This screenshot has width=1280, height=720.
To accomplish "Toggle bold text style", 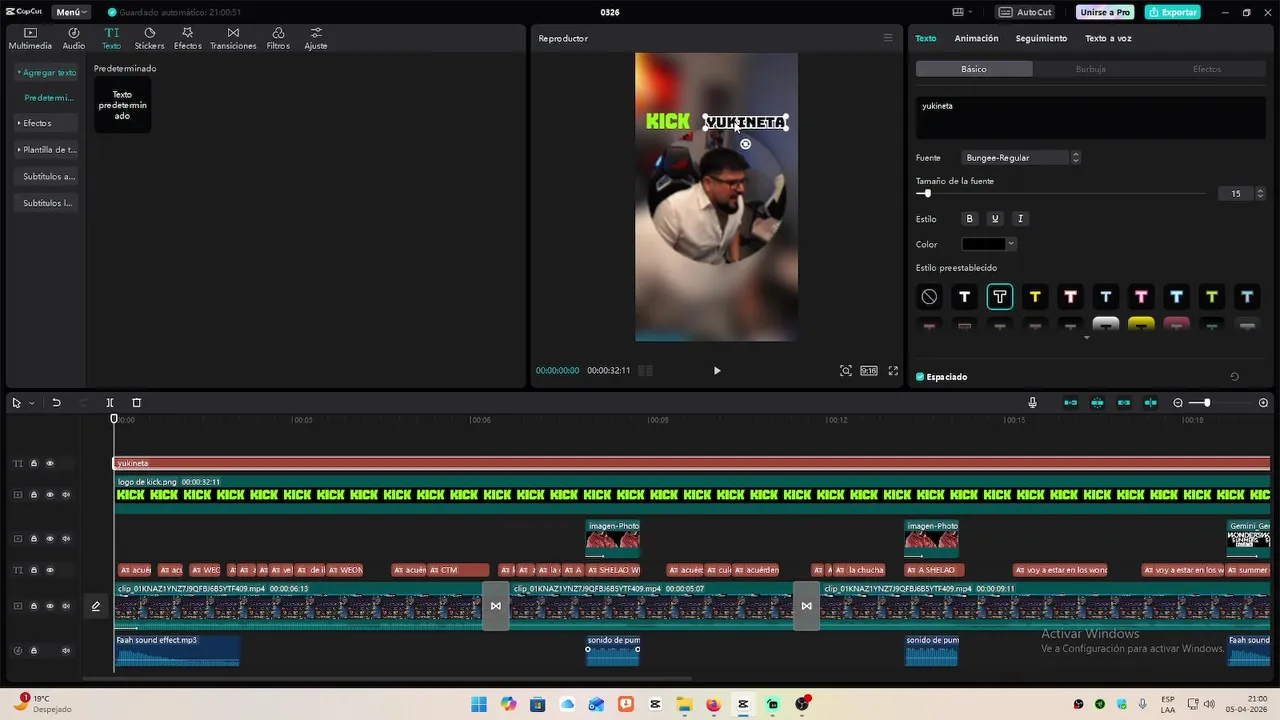I will (x=969, y=219).
